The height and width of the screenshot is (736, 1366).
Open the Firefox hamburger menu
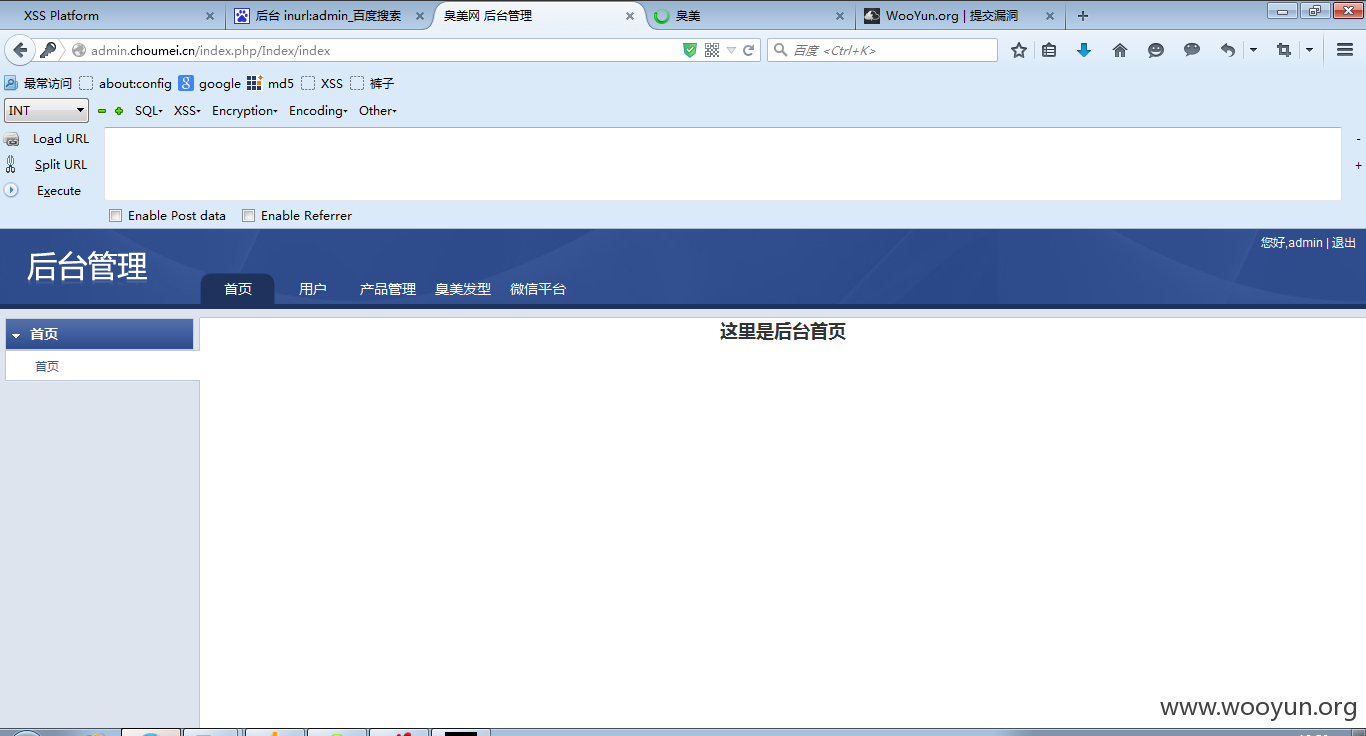[x=1345, y=50]
